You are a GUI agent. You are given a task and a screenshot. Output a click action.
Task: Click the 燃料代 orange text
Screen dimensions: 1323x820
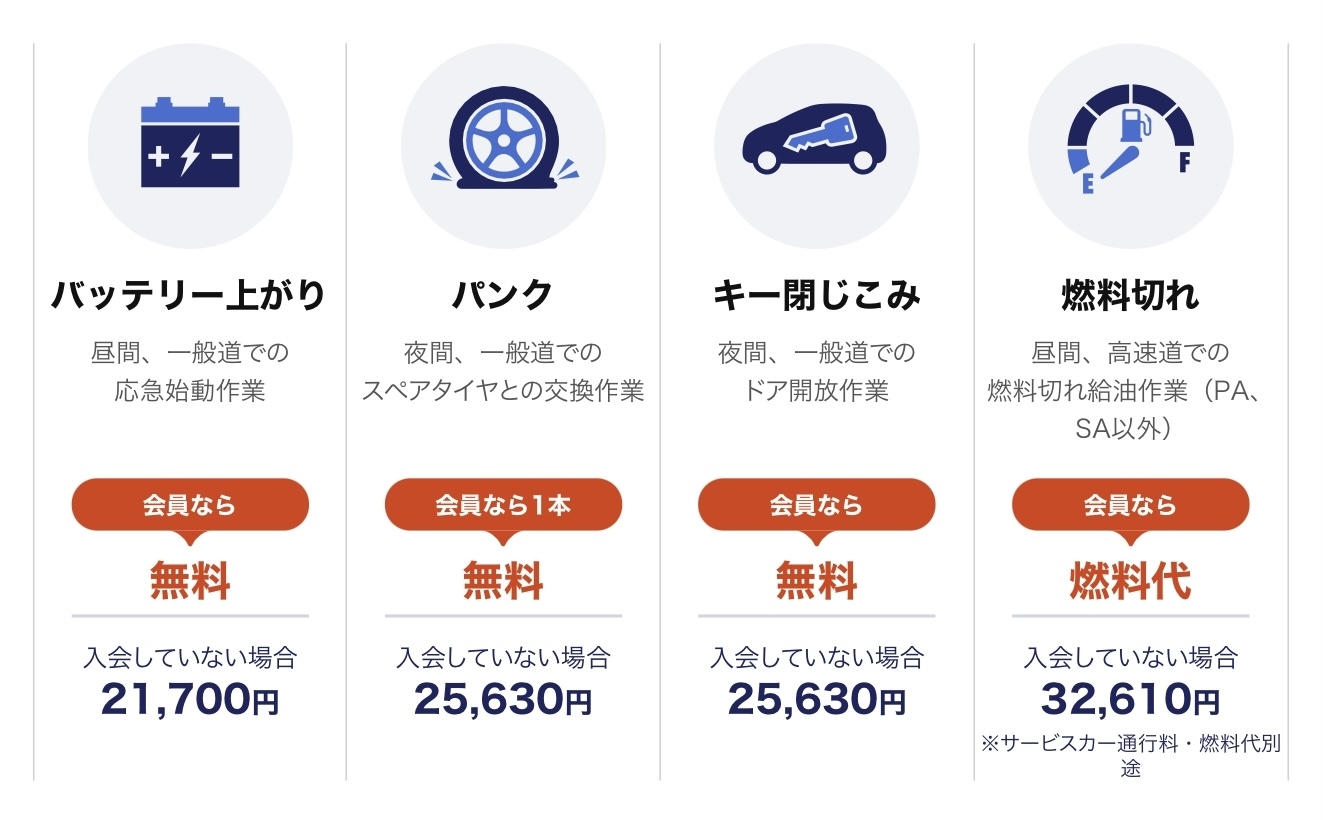[1131, 581]
